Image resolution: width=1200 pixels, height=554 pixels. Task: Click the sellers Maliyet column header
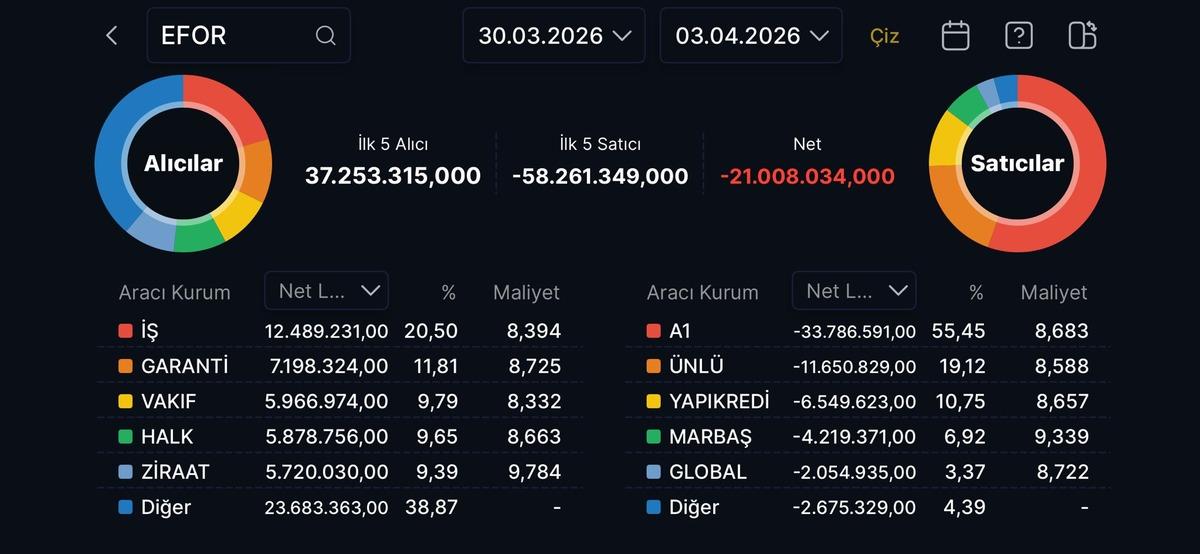coord(1053,293)
